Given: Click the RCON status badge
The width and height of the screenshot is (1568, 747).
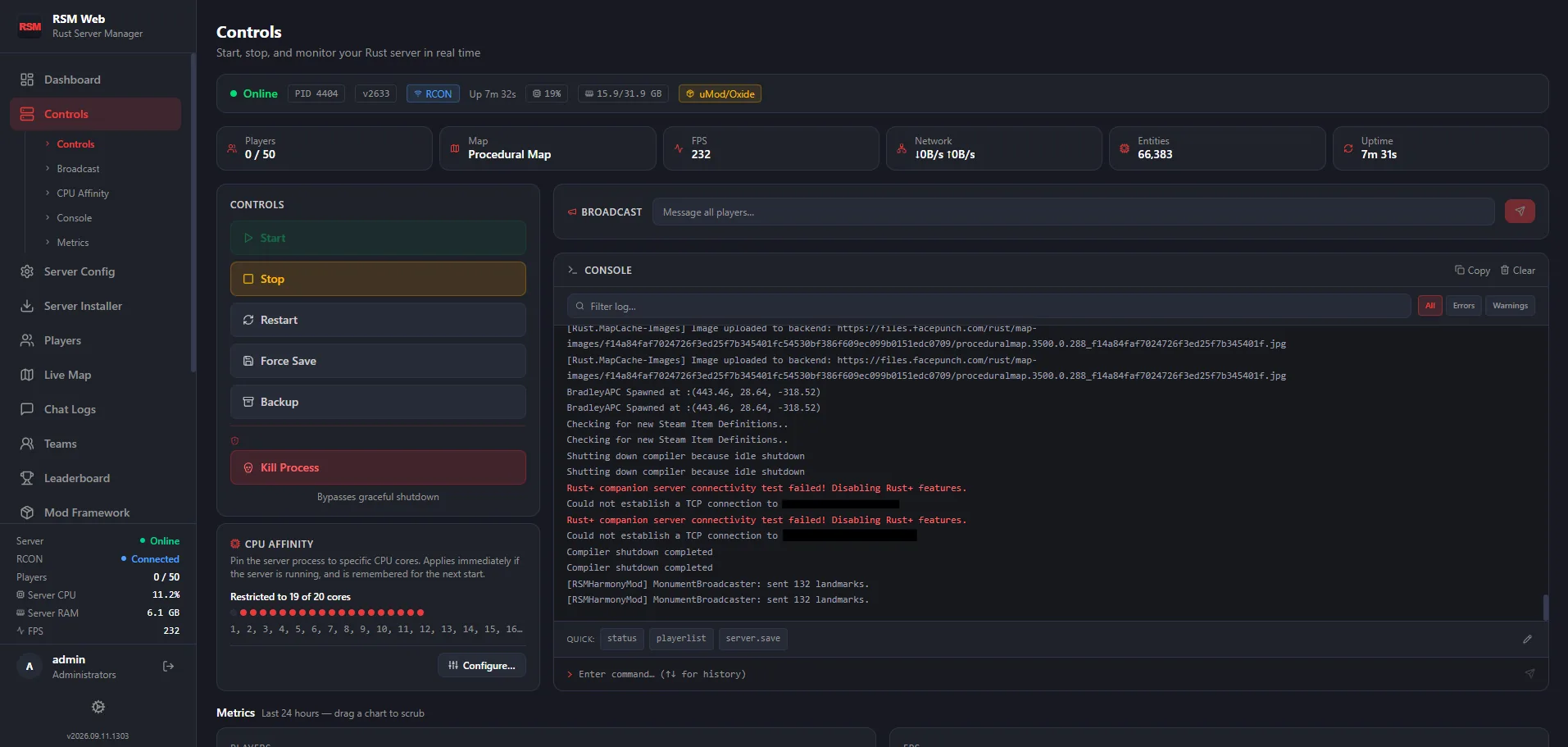Looking at the screenshot, I should (433, 93).
